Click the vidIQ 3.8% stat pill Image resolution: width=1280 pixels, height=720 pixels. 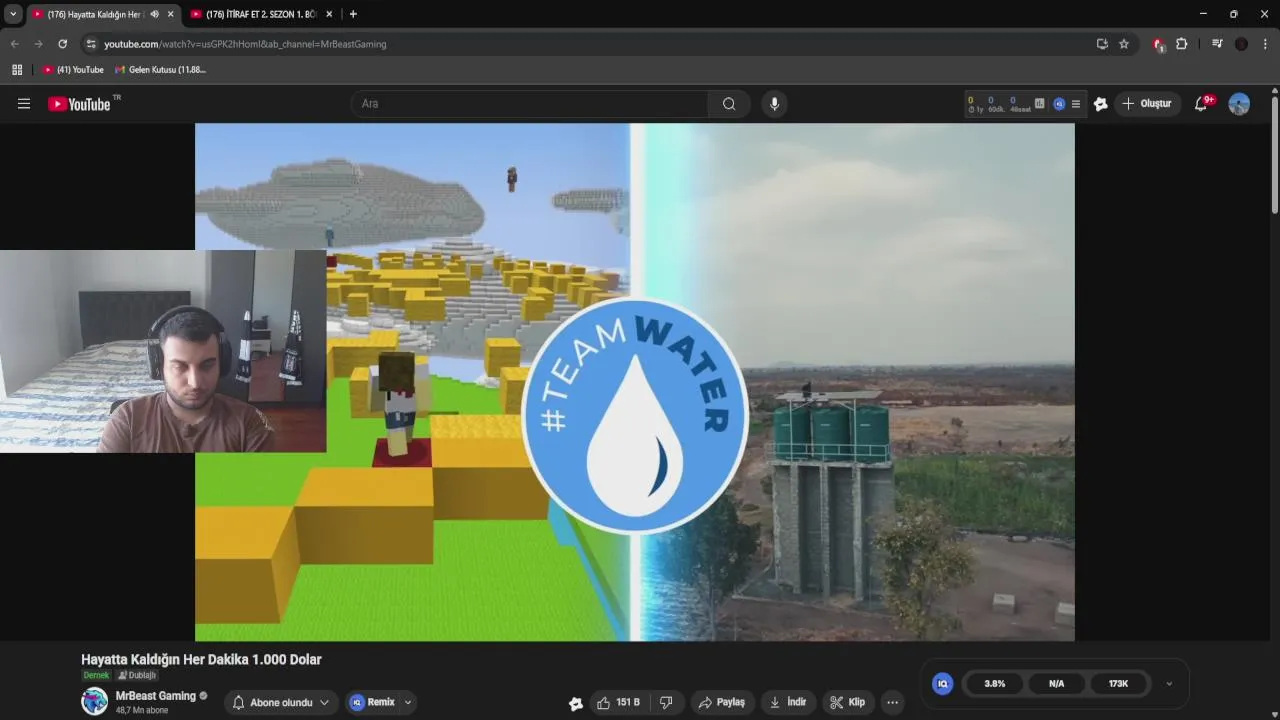(994, 684)
